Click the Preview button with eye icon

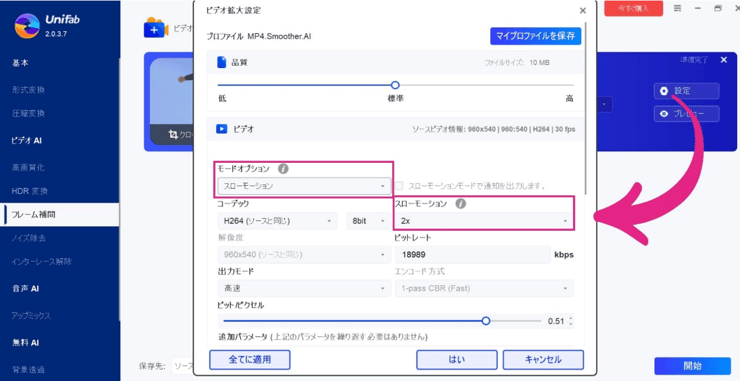click(687, 114)
